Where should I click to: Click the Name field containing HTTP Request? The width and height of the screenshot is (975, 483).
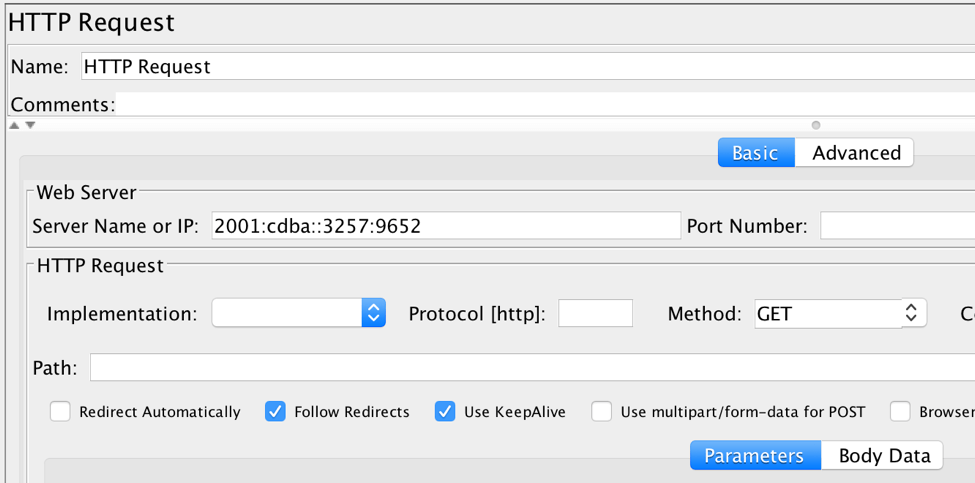pyautogui.click(x=528, y=66)
